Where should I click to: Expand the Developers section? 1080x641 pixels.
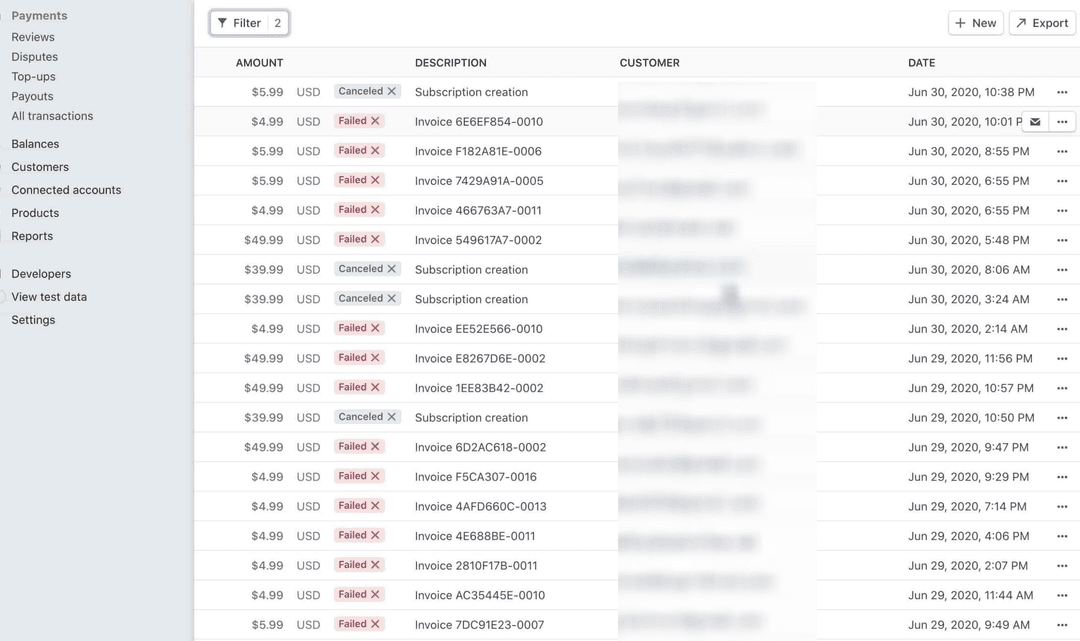click(x=40, y=273)
